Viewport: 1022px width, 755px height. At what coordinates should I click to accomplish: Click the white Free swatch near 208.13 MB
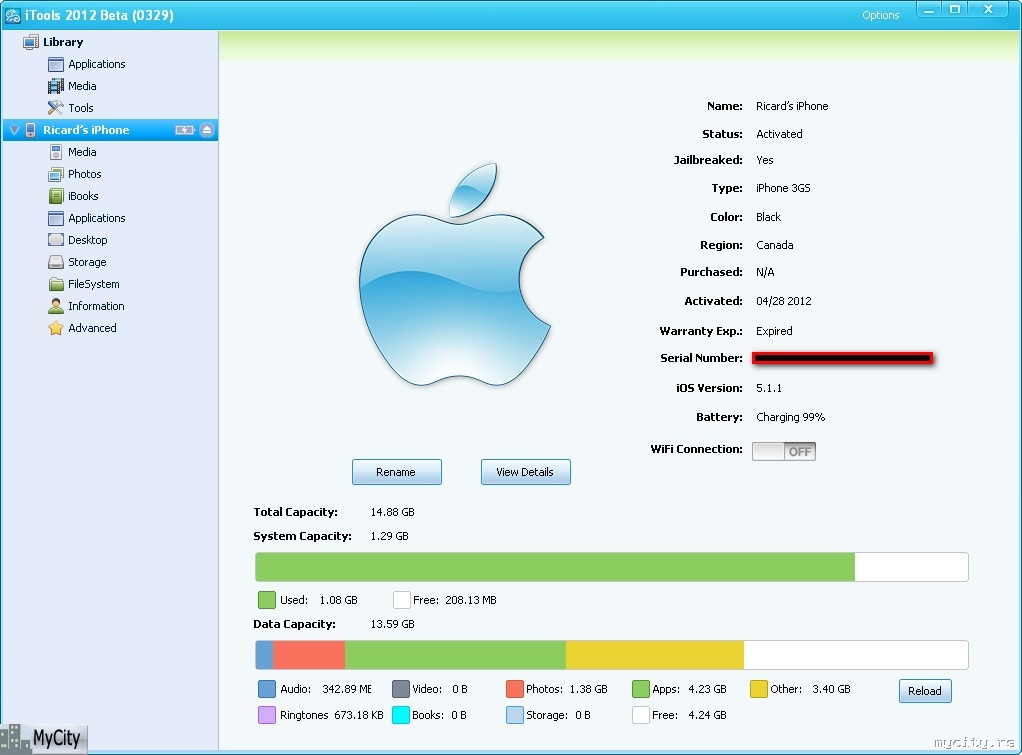(x=402, y=600)
